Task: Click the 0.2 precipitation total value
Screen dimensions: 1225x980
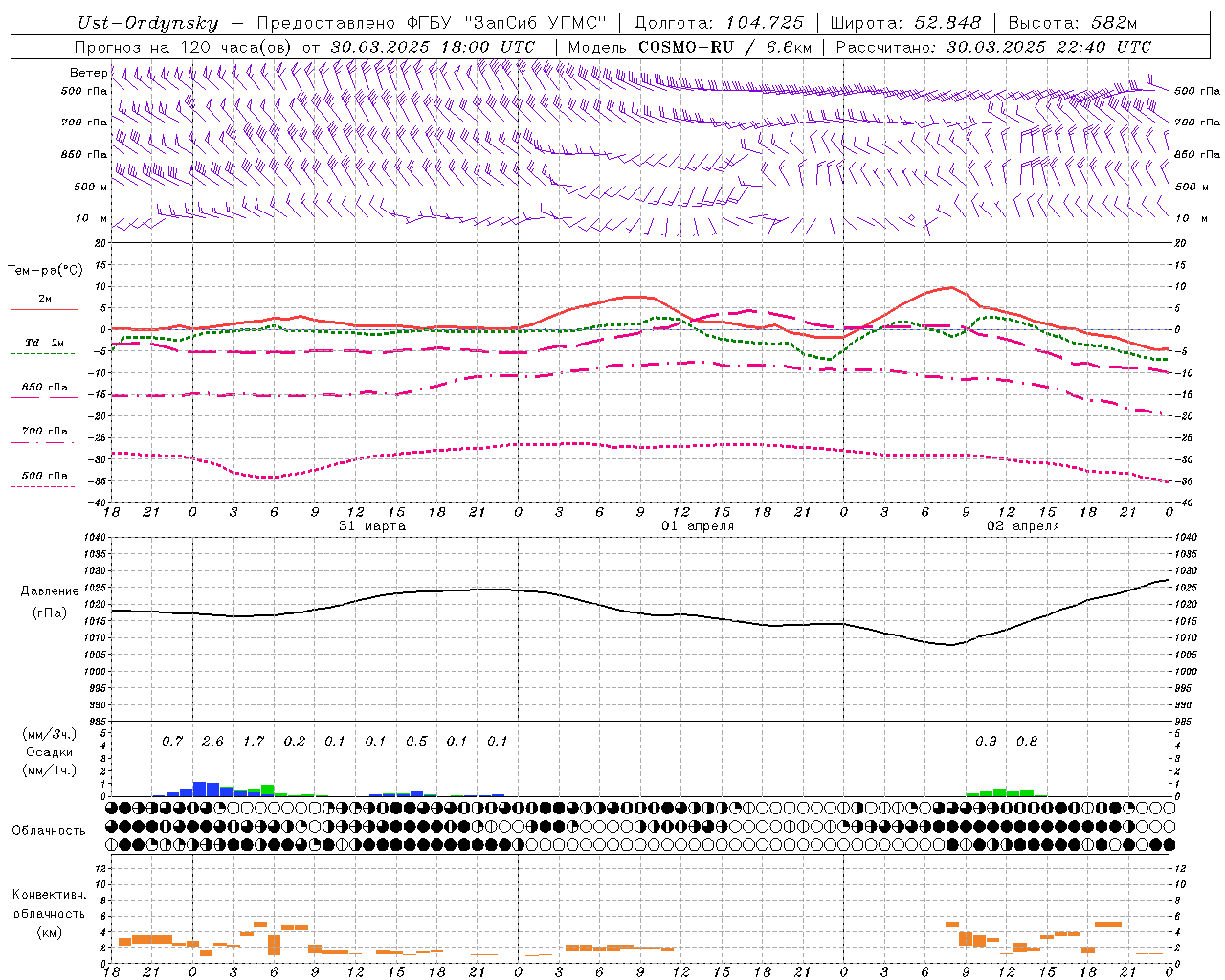Action: (295, 742)
